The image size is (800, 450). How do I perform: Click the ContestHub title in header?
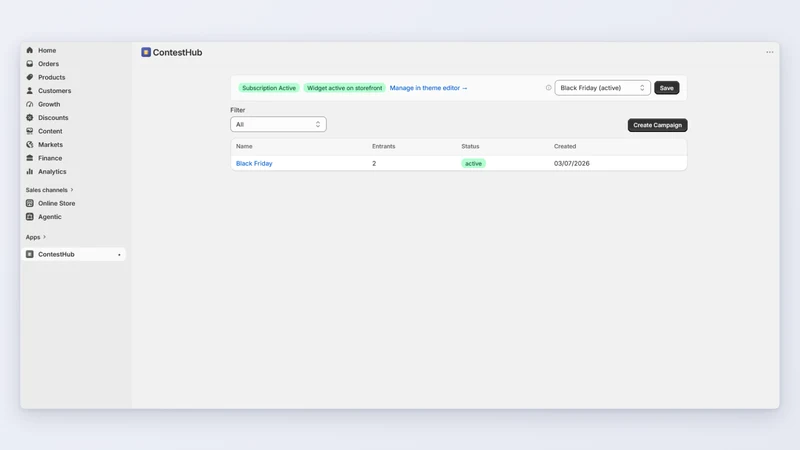[177, 52]
